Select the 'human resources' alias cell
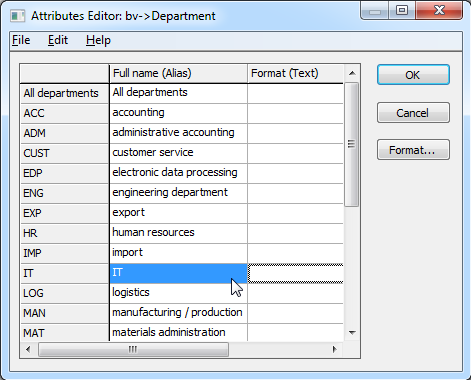471x380 pixels. (178, 233)
